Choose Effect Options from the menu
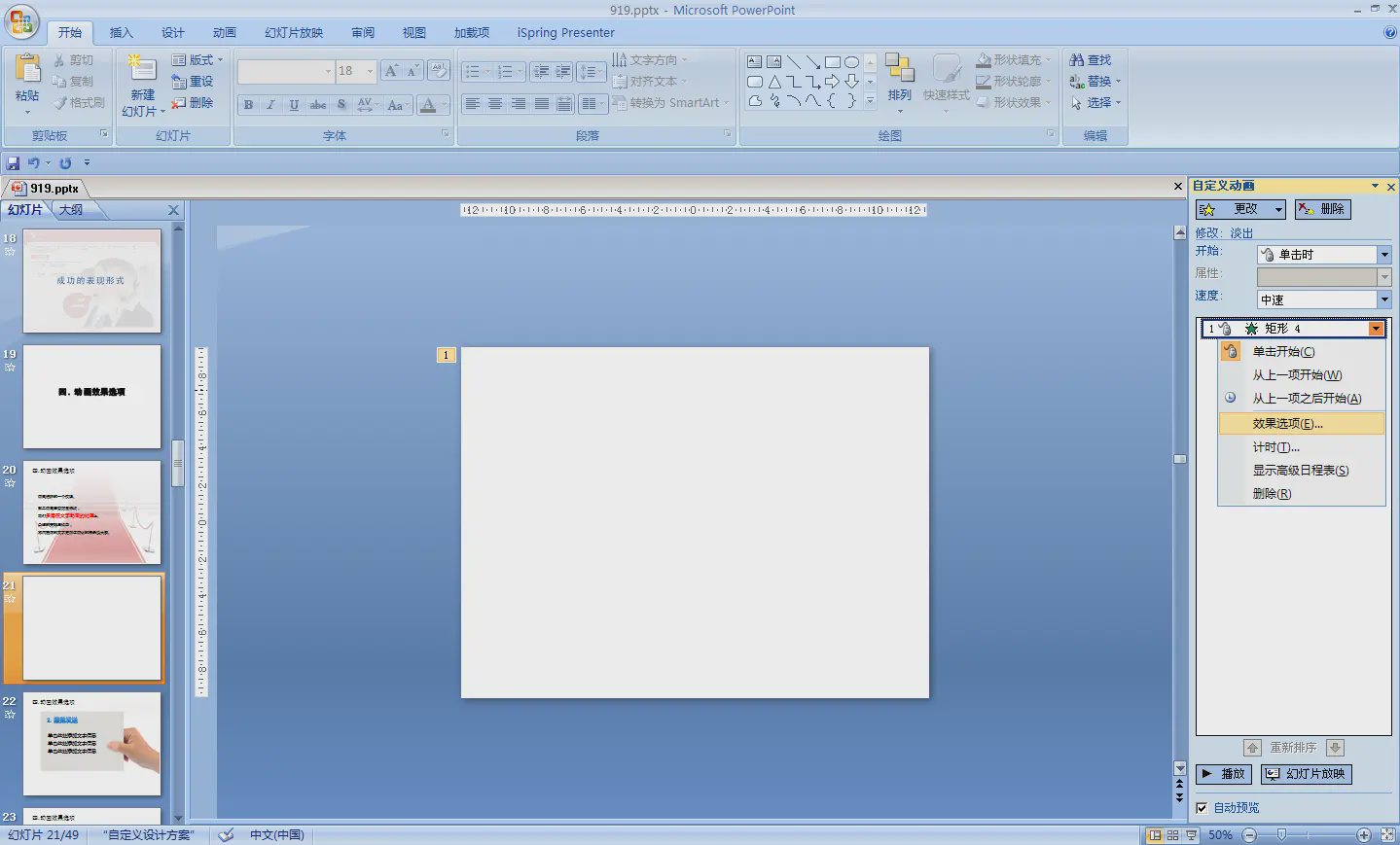Viewport: 1400px width, 845px height. (1287, 424)
